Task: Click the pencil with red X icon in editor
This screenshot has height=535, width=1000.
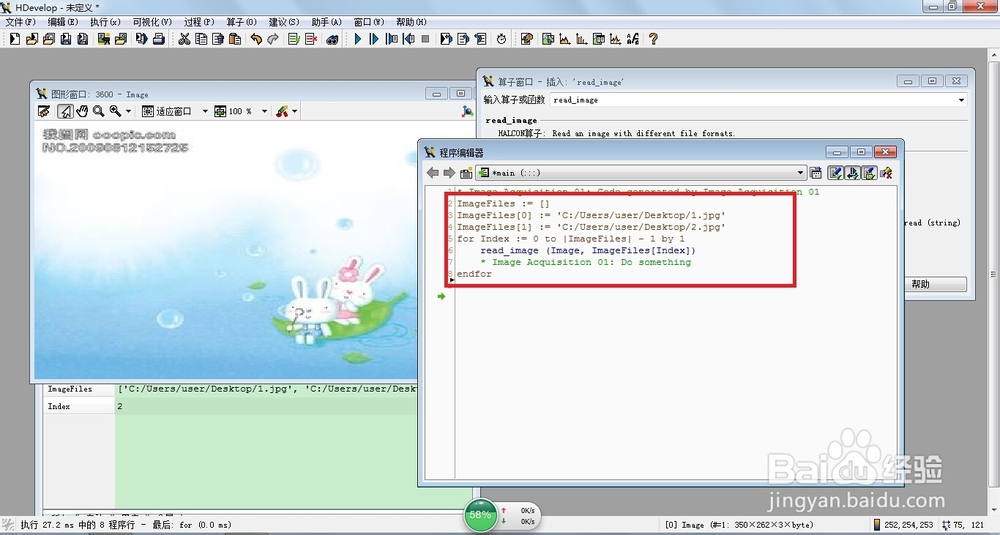Action: pyautogui.click(x=886, y=173)
